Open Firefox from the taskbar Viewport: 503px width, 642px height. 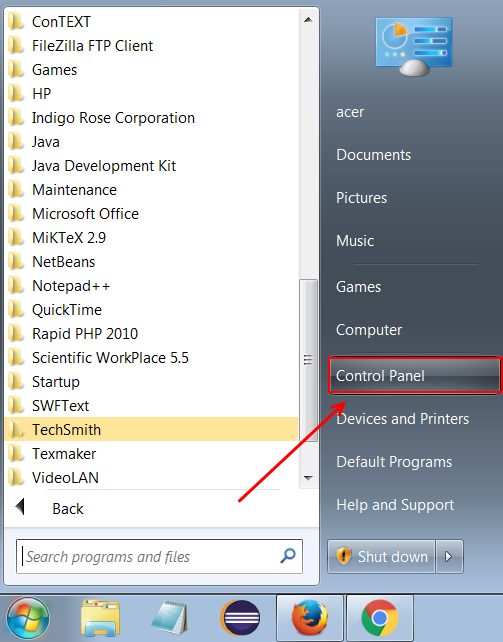[309, 618]
